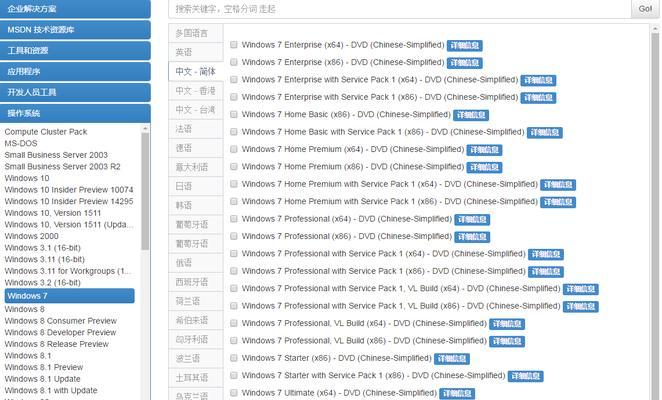Click the up arrow of OS list scrollbar
662x400 pixels.
coord(145,128)
